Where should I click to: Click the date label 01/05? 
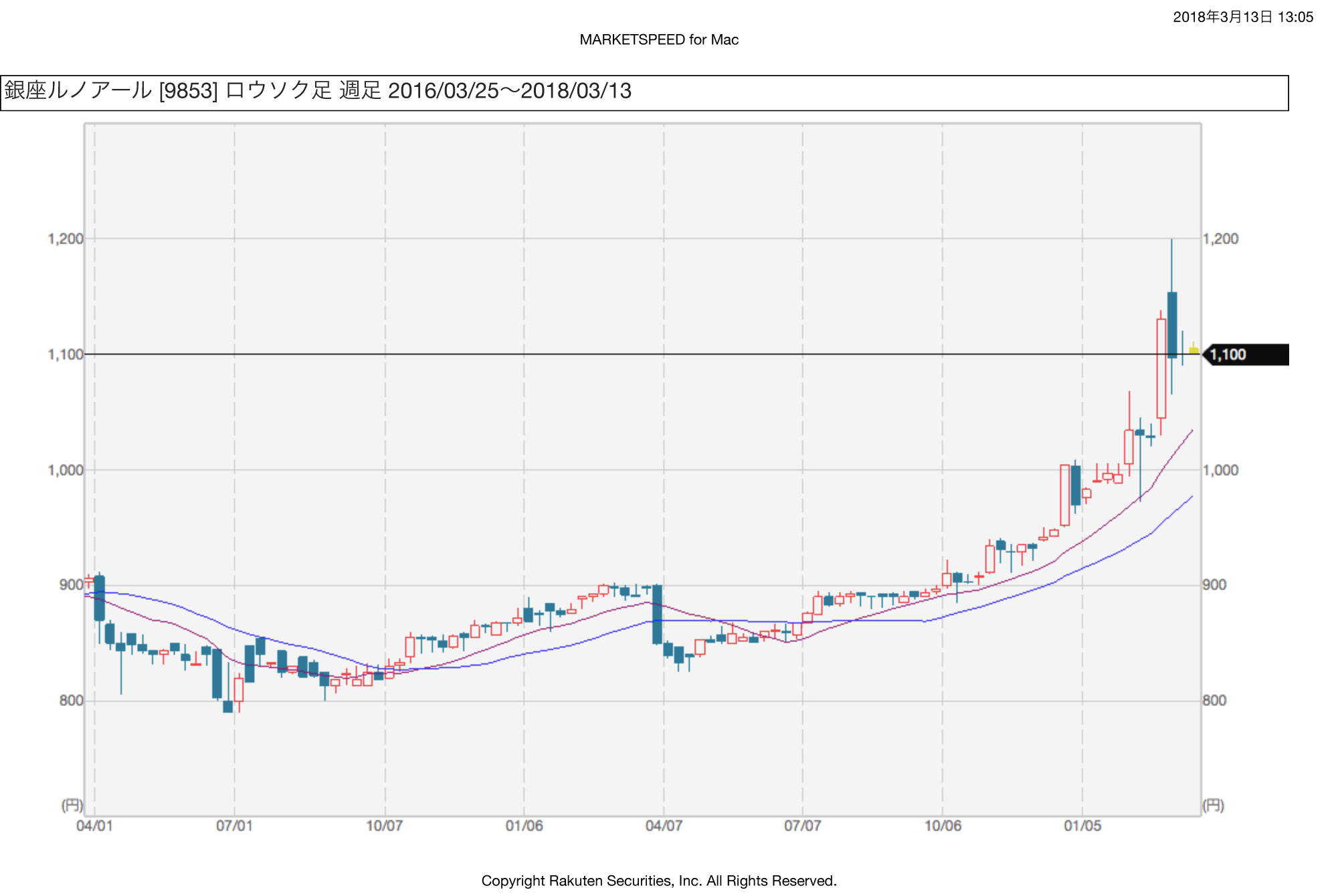click(1082, 826)
